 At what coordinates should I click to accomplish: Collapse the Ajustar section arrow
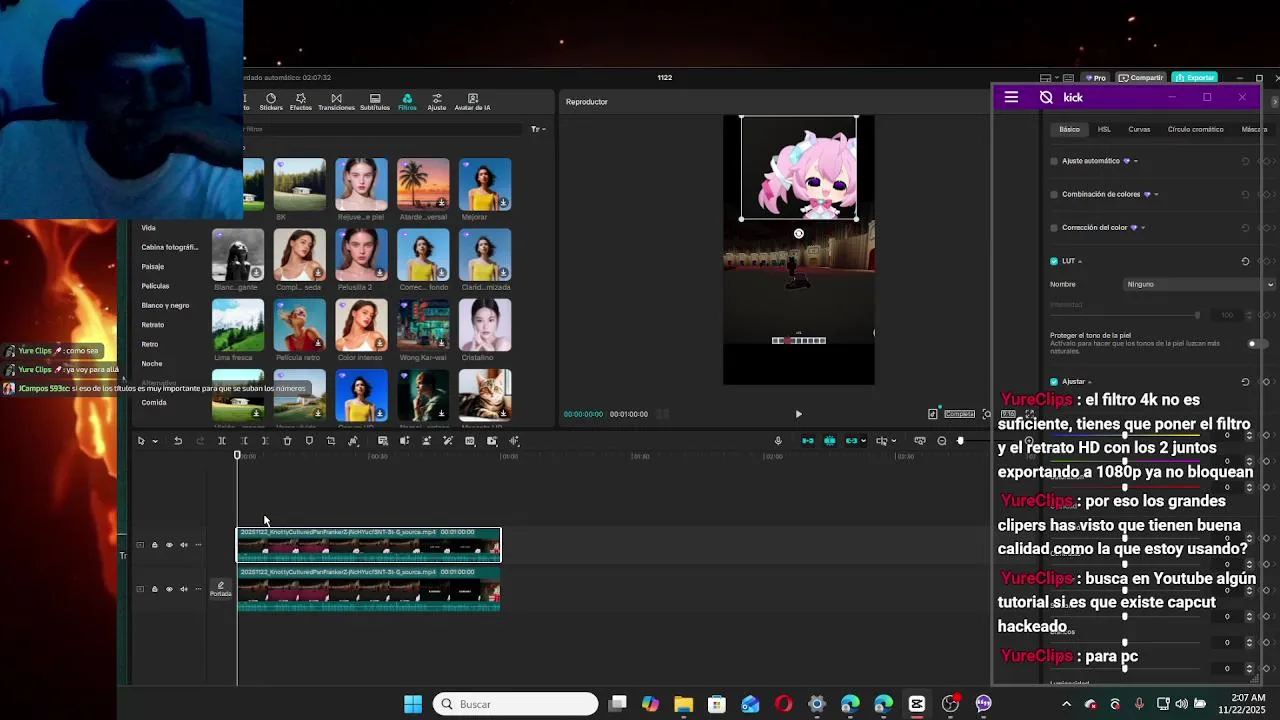[1090, 382]
